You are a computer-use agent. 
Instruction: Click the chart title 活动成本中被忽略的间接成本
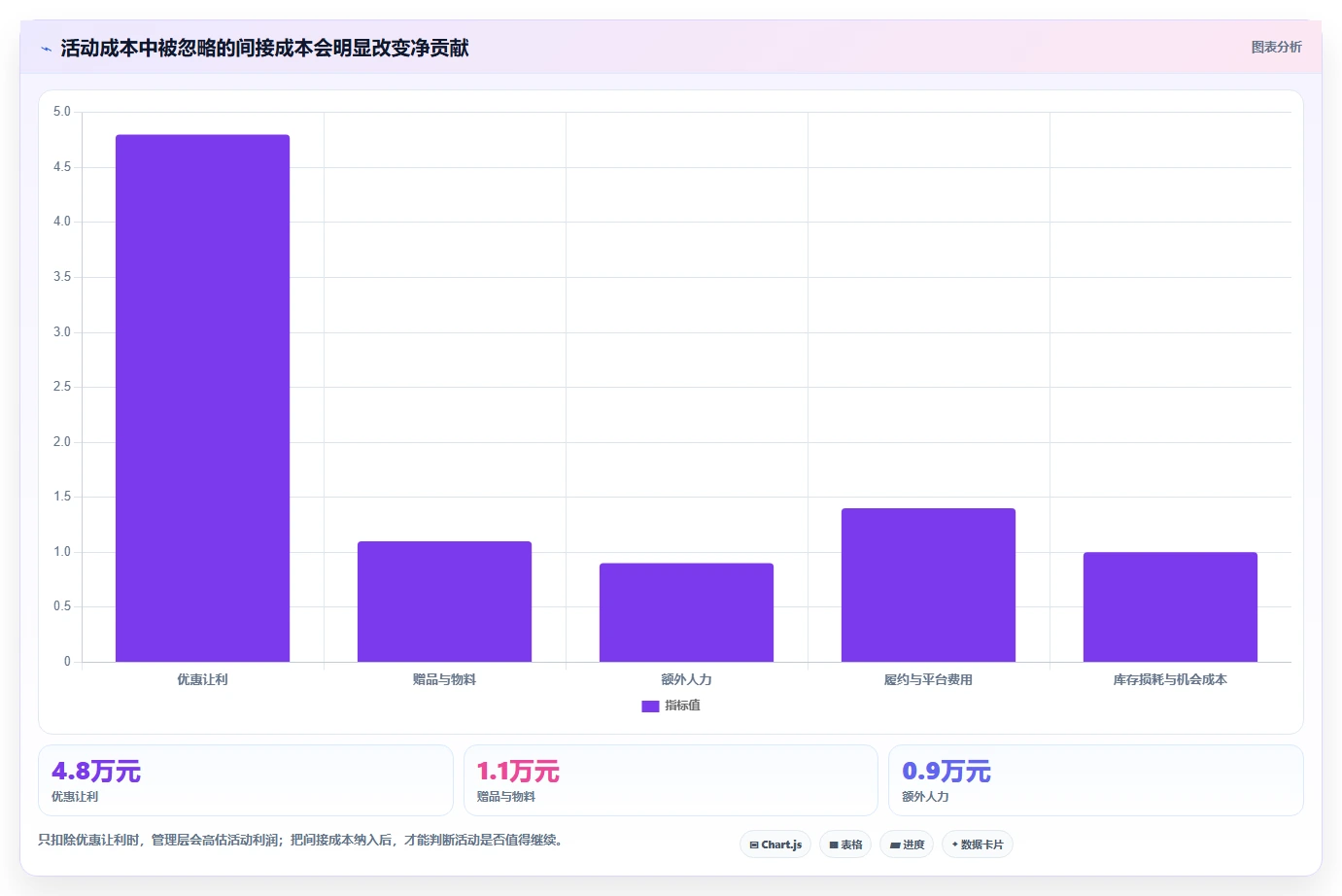coord(264,48)
